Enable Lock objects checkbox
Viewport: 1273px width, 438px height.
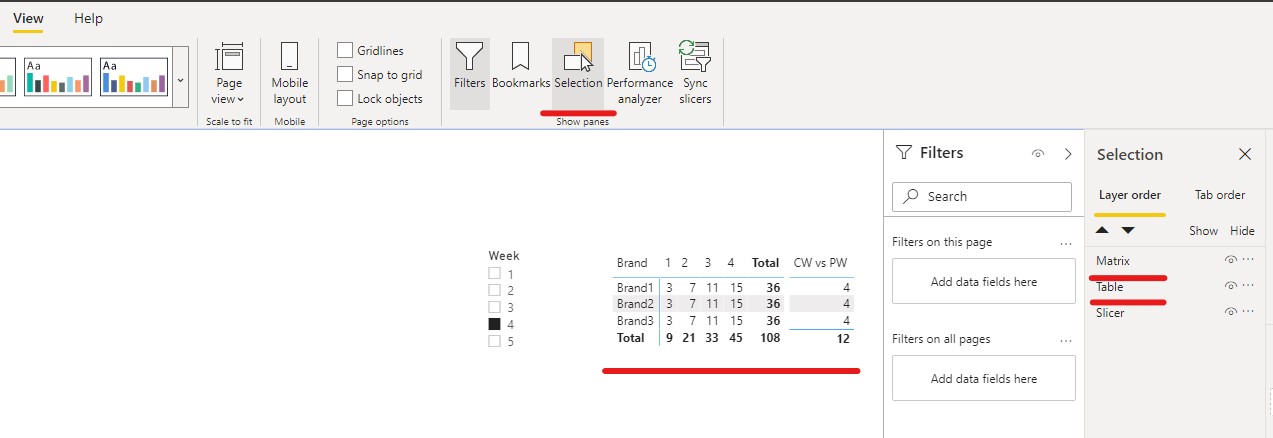pos(345,98)
